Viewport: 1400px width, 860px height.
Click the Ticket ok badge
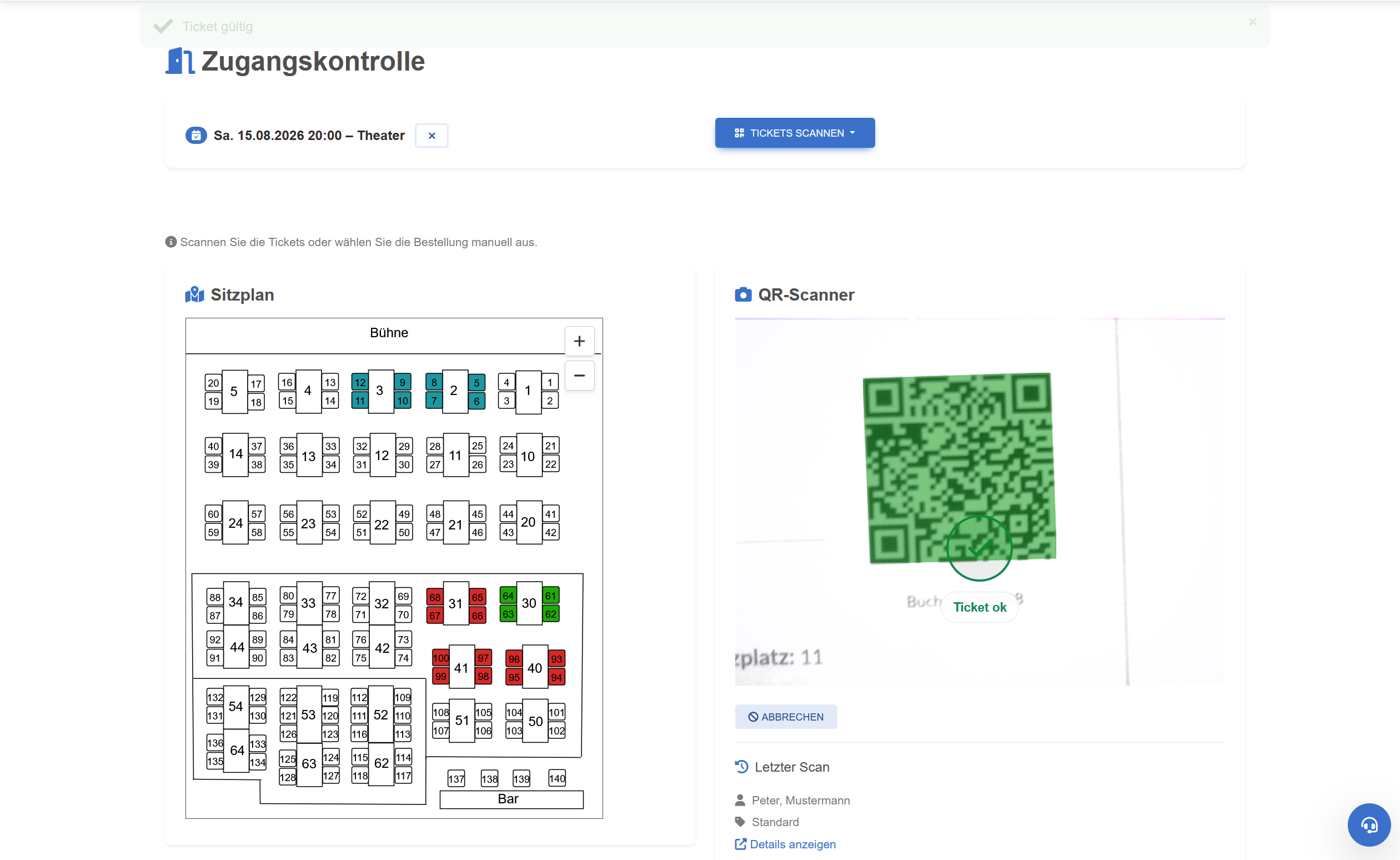(980, 607)
